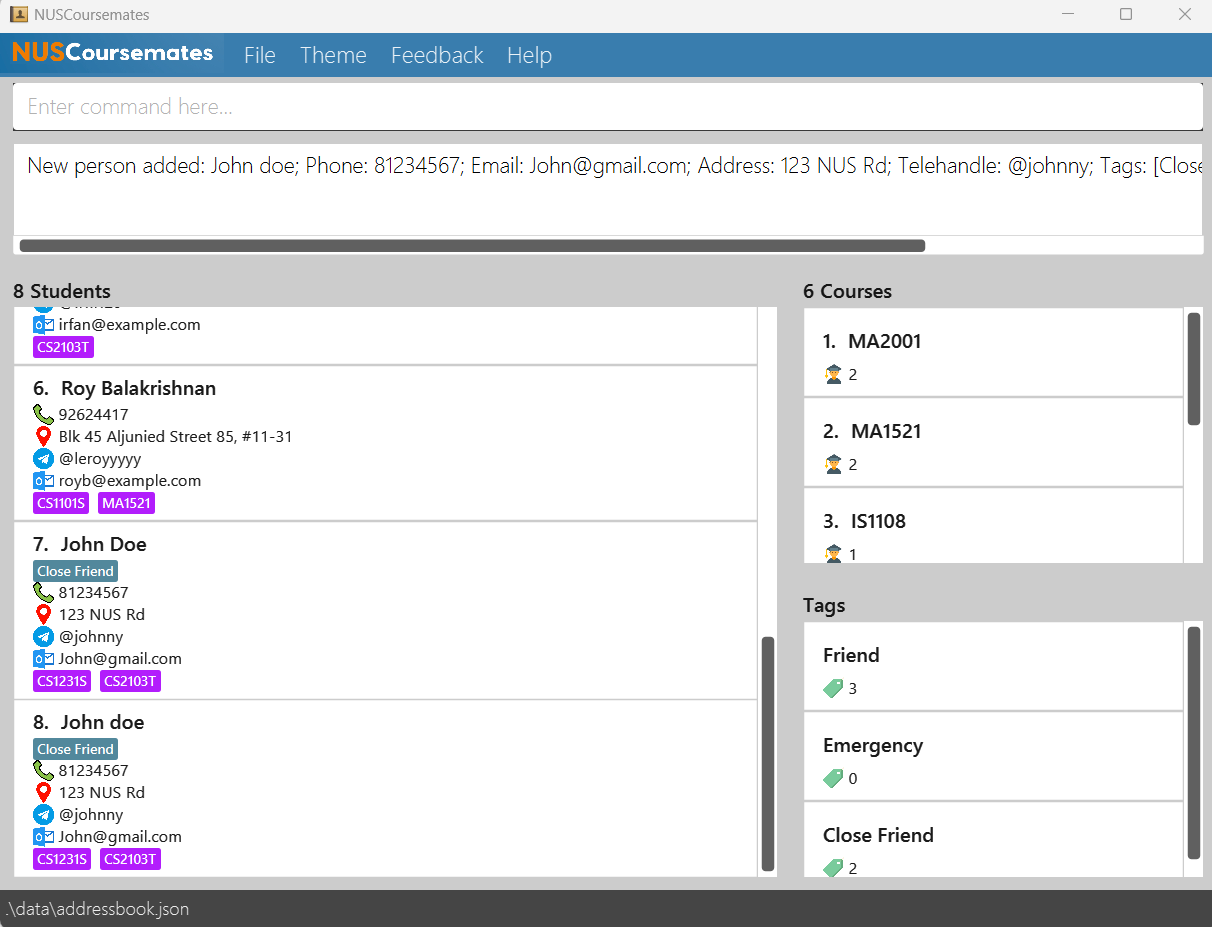Select course 3. IS1108

coord(864,521)
